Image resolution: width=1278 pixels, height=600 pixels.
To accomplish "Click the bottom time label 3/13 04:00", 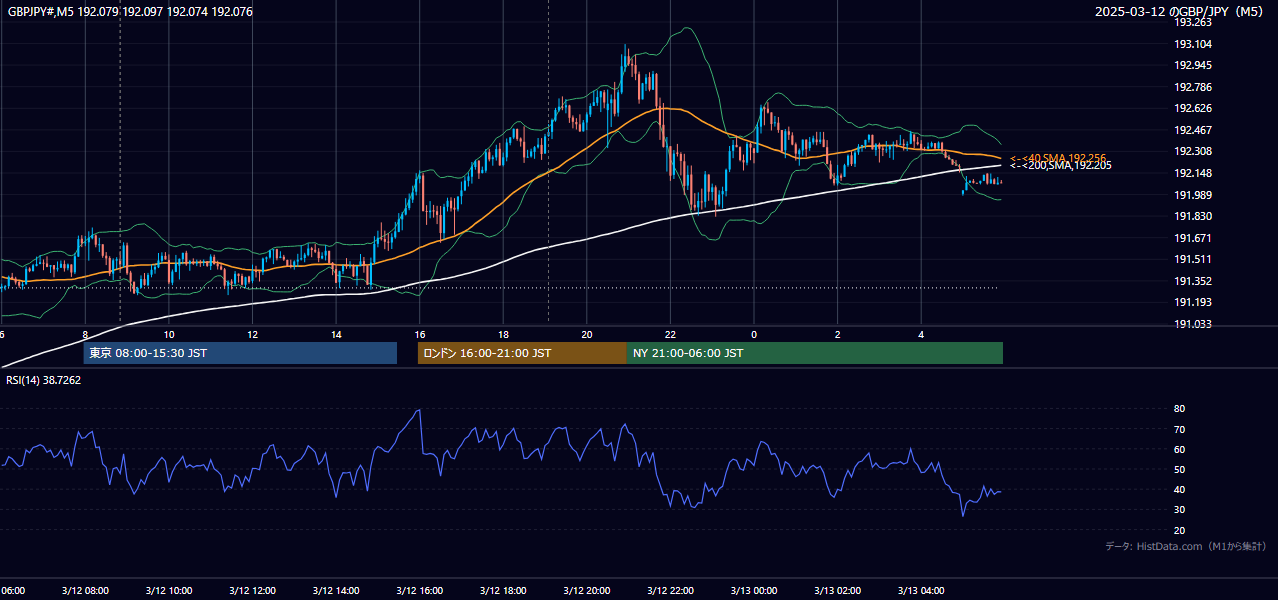I will point(921,590).
